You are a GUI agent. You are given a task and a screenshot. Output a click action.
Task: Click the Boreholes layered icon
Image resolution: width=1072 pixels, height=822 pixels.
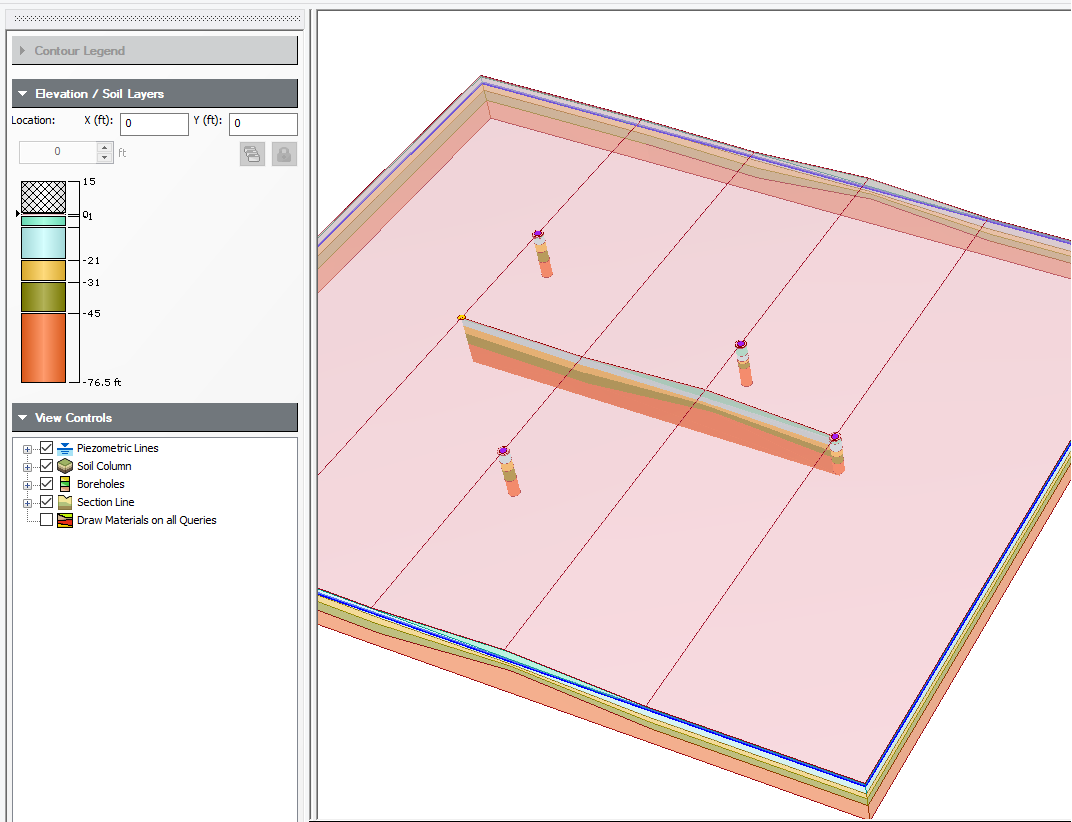tap(63, 484)
